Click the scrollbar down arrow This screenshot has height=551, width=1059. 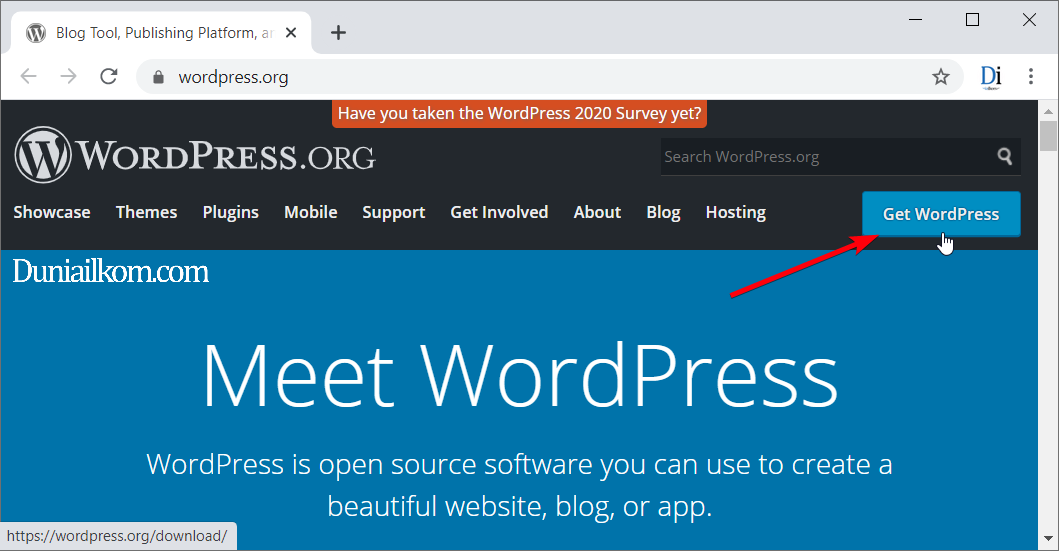click(x=1048, y=539)
